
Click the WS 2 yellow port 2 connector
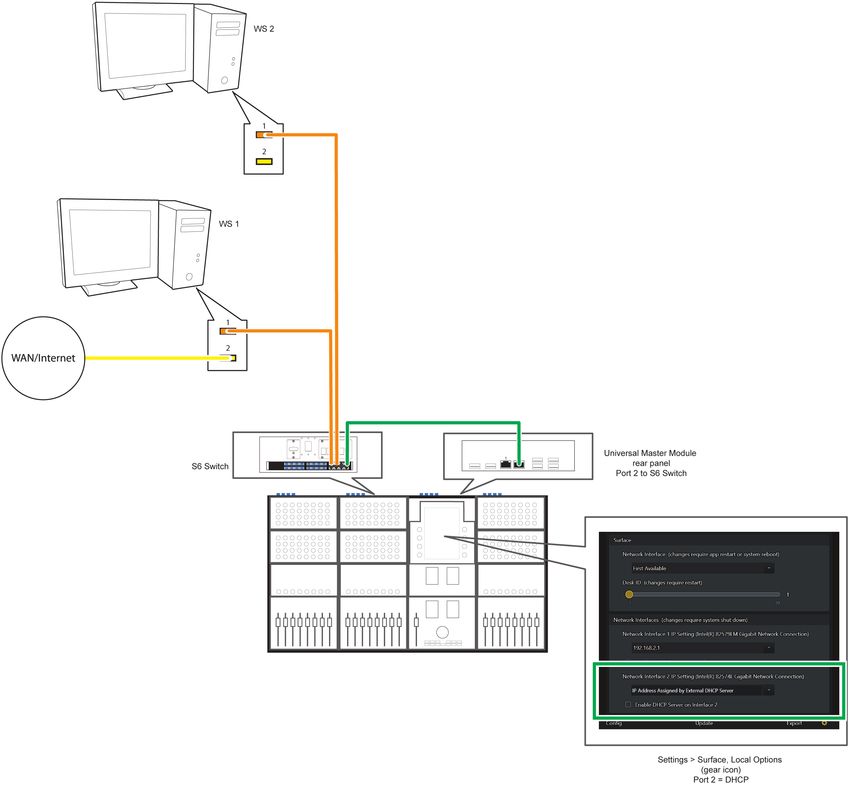[x=264, y=161]
